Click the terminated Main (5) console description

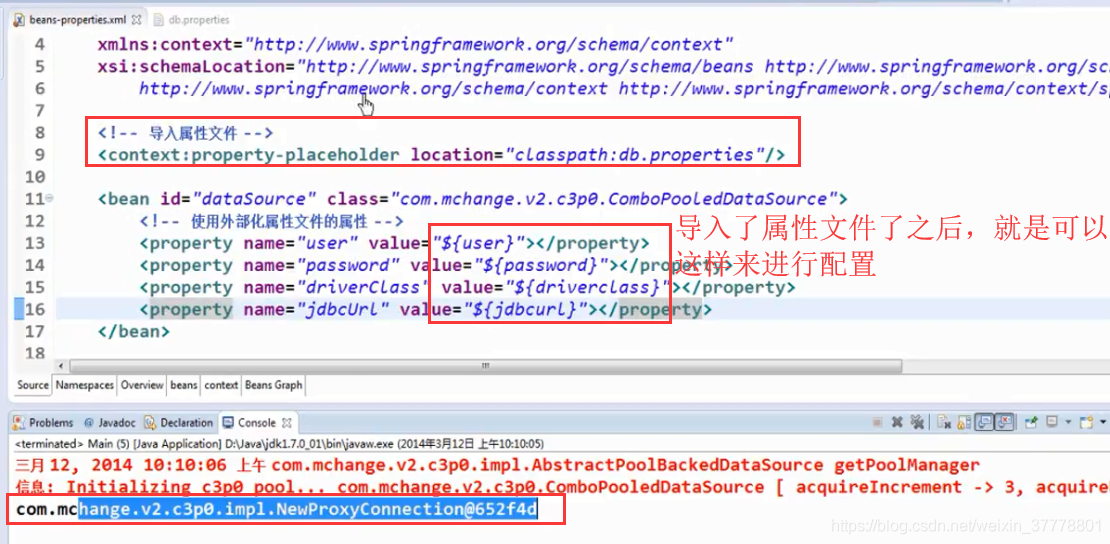tap(279, 444)
